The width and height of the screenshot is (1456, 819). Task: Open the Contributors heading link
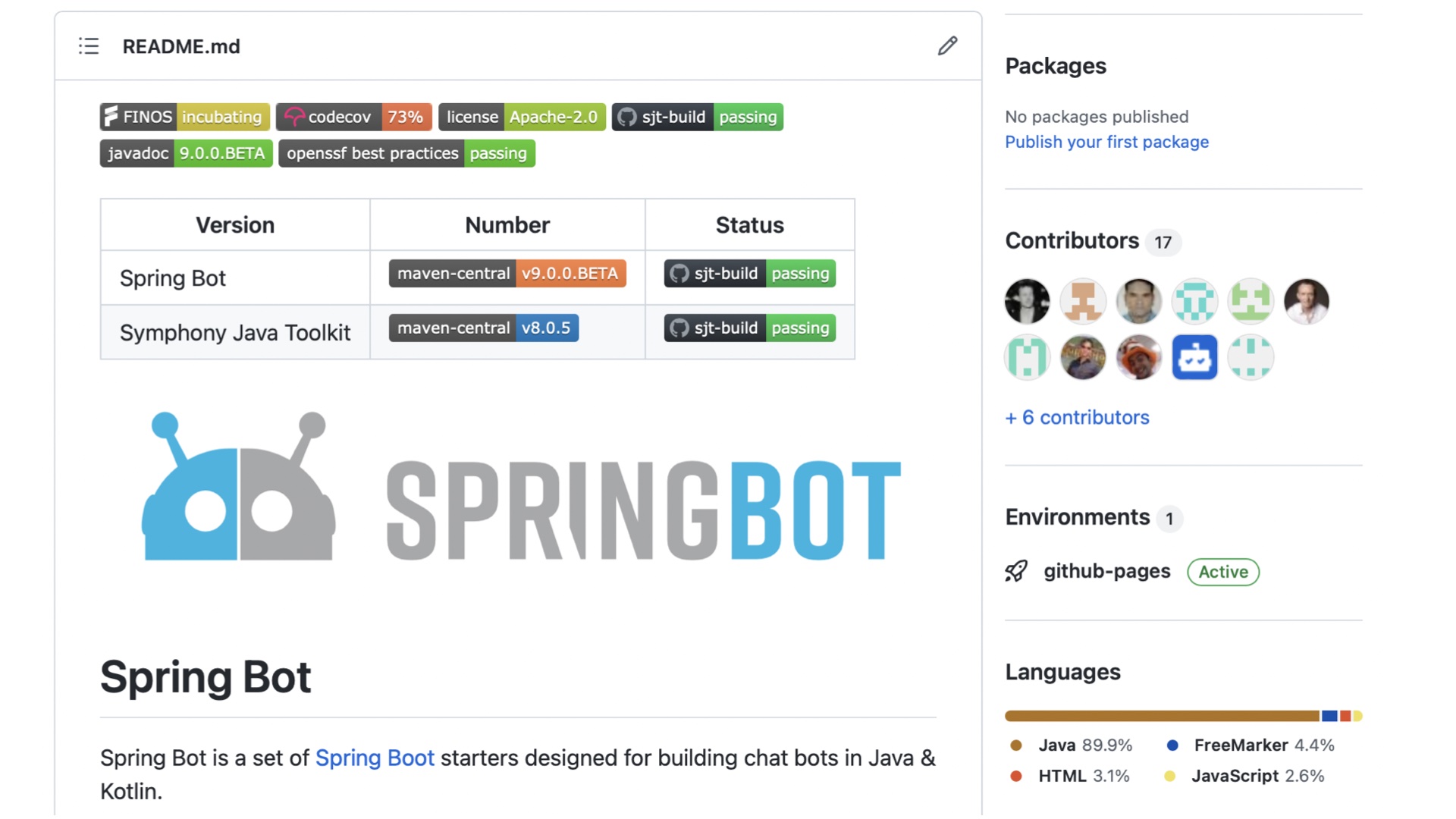(1072, 240)
